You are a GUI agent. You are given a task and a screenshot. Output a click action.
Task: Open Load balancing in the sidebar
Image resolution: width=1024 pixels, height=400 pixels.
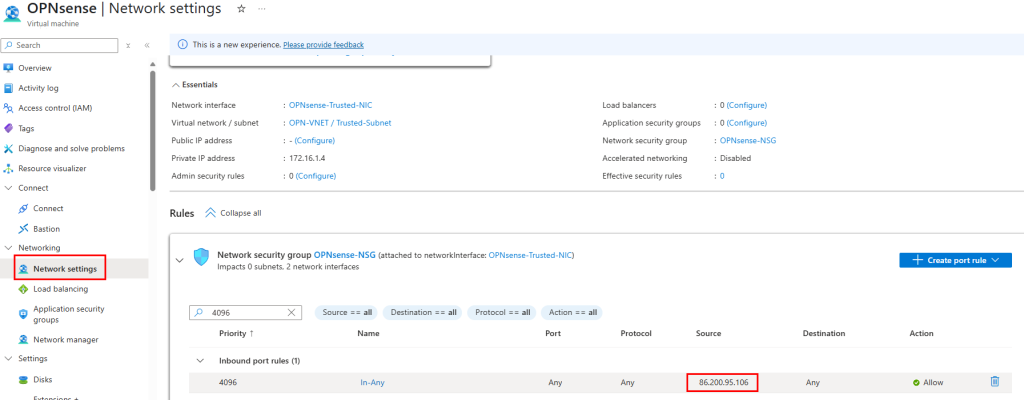(x=61, y=289)
